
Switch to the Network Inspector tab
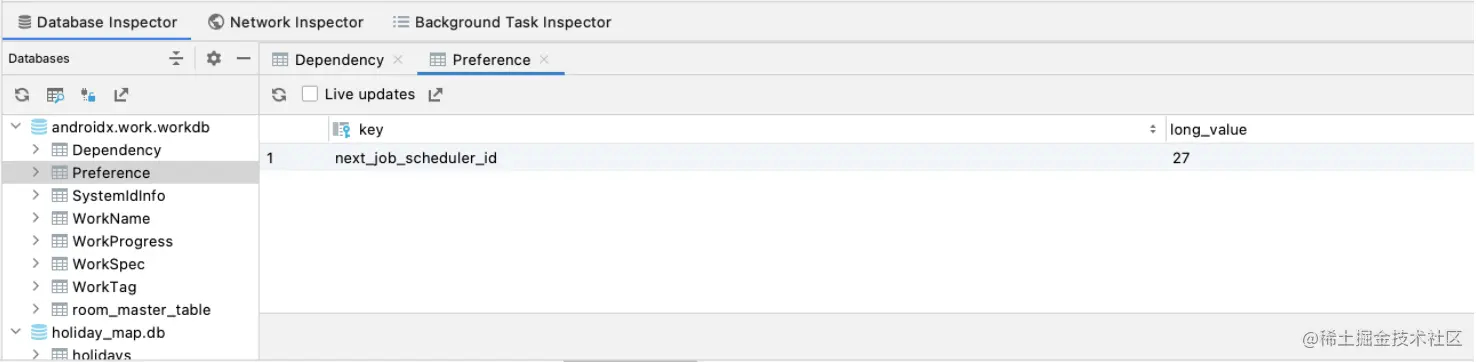(x=286, y=21)
